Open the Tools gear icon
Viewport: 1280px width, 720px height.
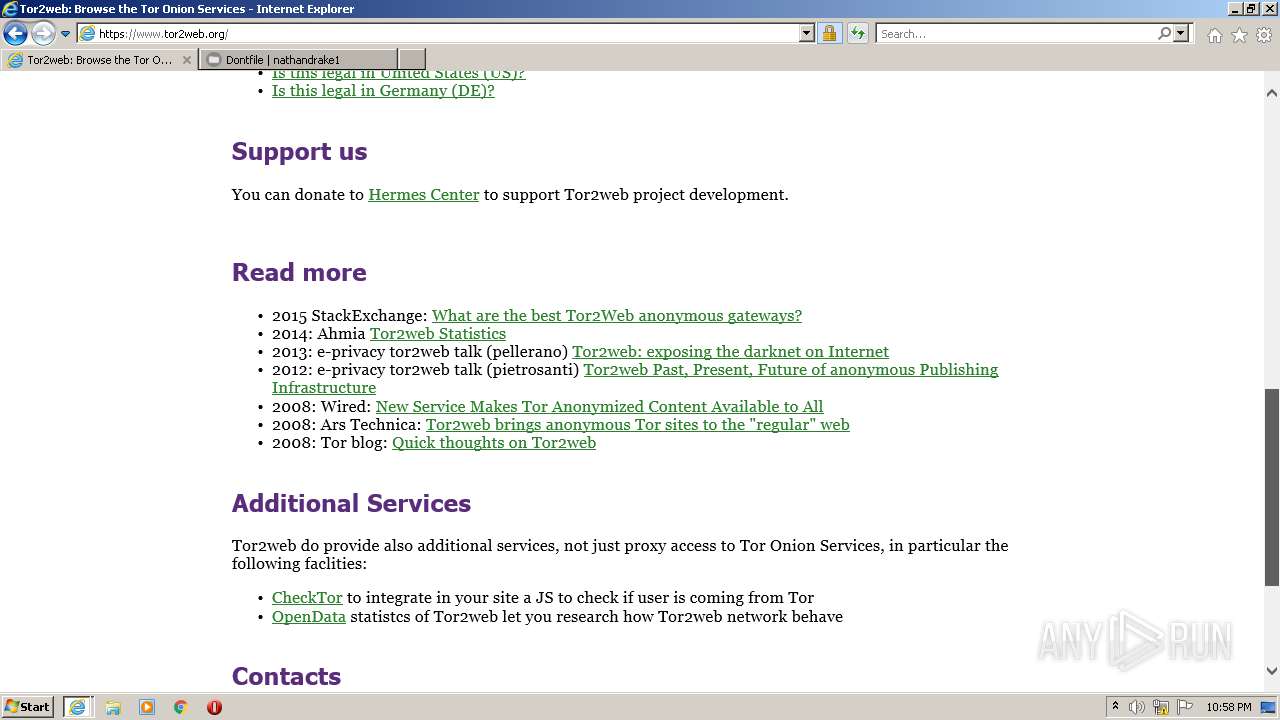click(x=1263, y=35)
